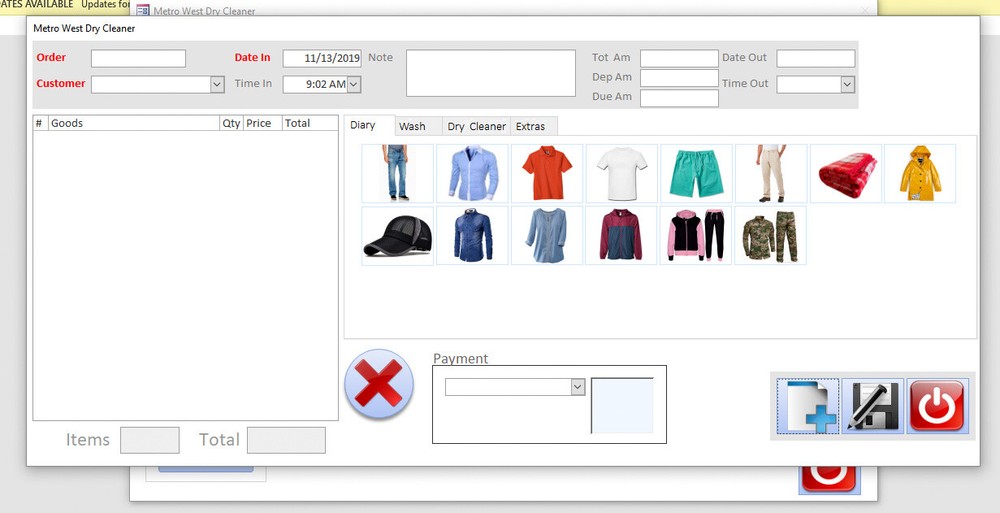
Task: Open the Time Out dropdown
Action: click(848, 84)
